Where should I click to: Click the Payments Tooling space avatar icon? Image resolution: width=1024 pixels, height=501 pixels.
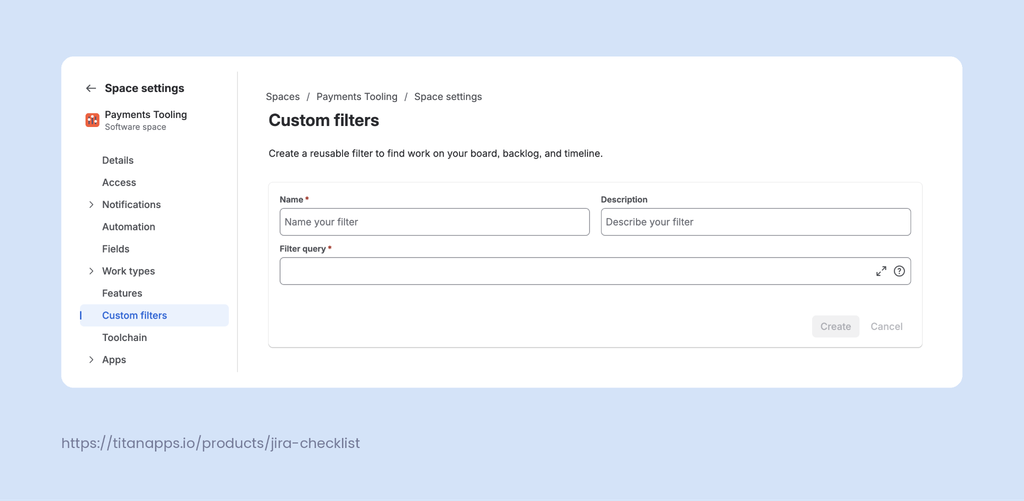coord(92,120)
